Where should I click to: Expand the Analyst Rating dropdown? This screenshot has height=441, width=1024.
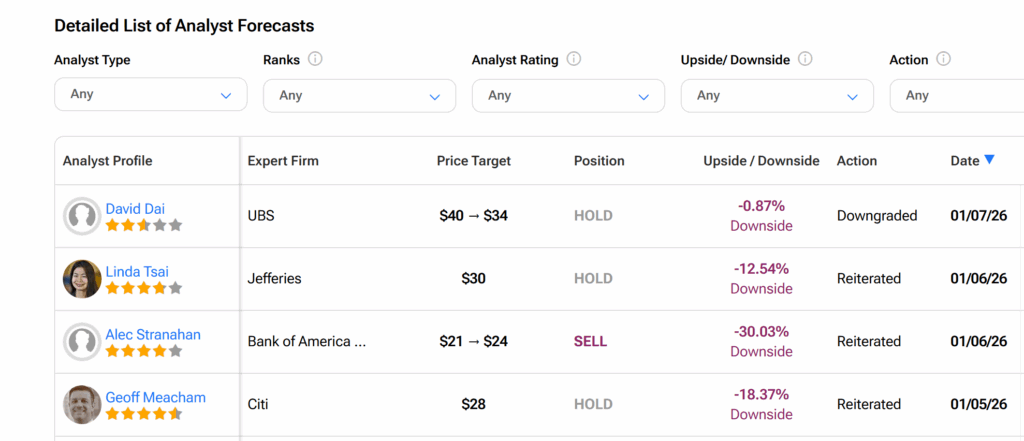568,96
